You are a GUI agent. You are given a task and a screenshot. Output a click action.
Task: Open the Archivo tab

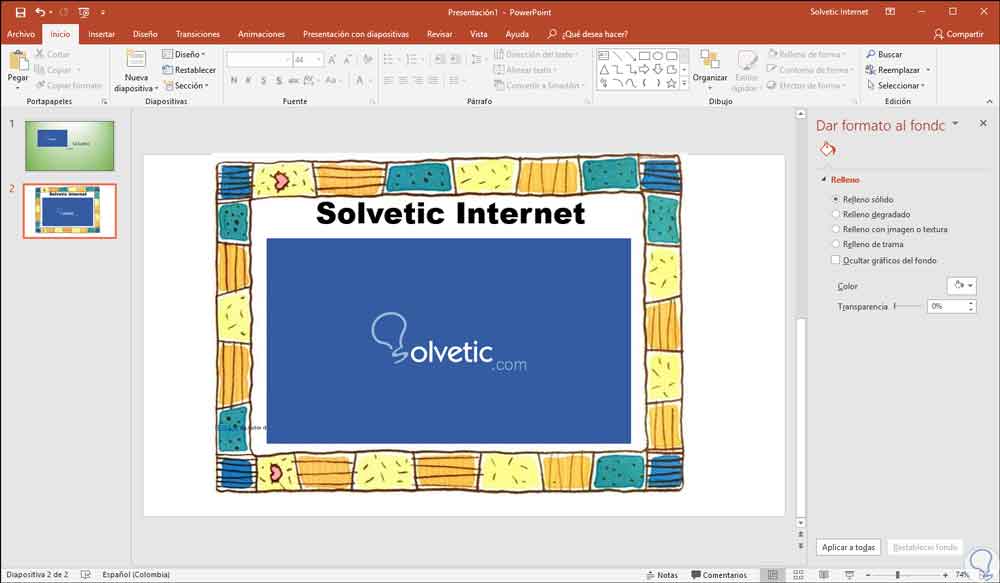[x=21, y=34]
